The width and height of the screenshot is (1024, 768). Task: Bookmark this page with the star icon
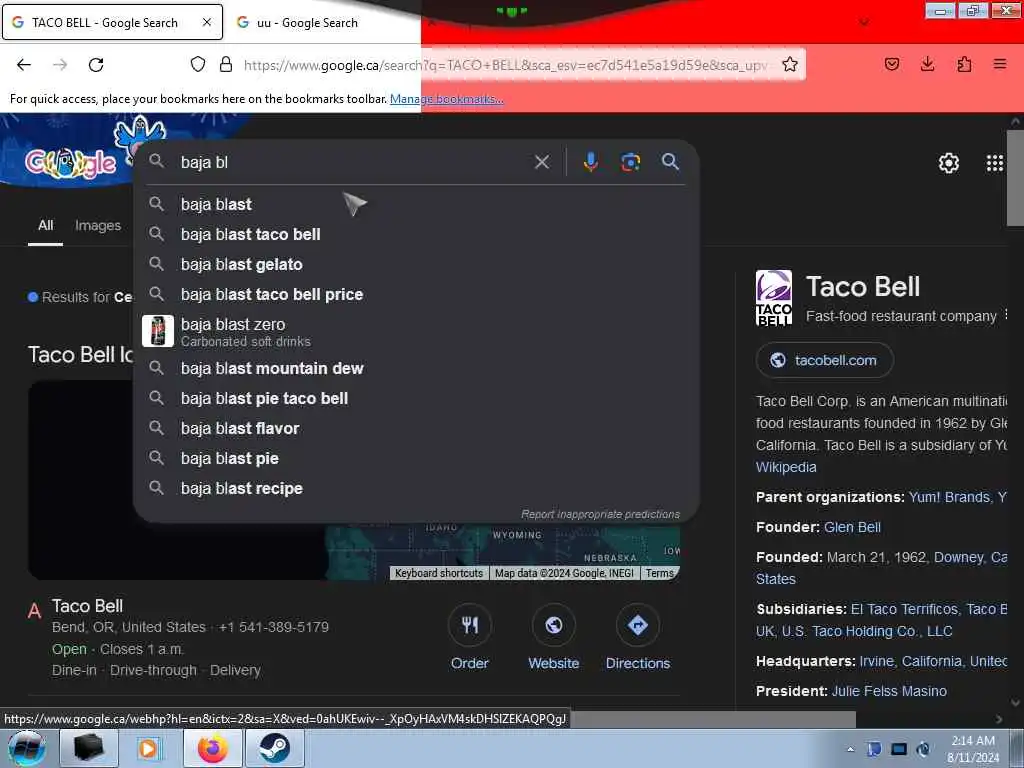(790, 64)
